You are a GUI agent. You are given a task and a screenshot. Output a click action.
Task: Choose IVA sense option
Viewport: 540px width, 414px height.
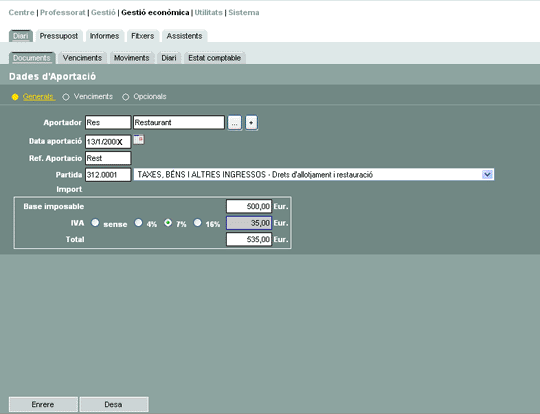coord(95,223)
